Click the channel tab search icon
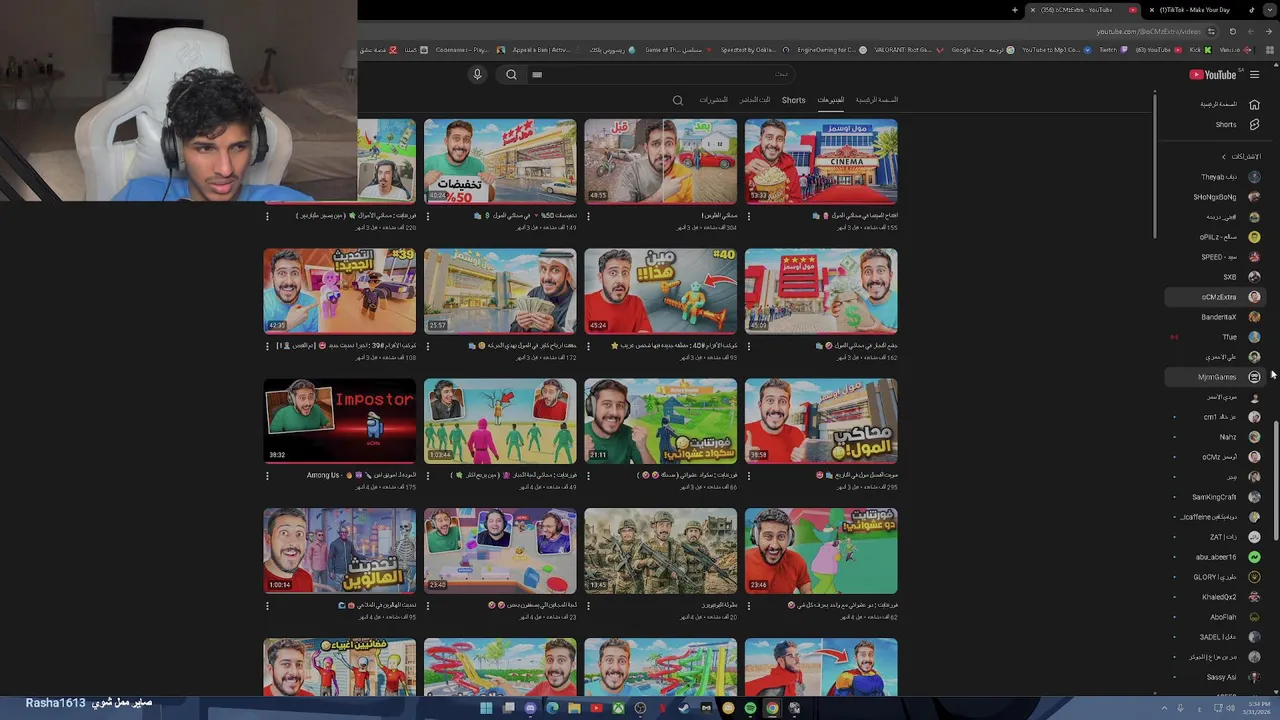1280x720 pixels. click(x=678, y=100)
